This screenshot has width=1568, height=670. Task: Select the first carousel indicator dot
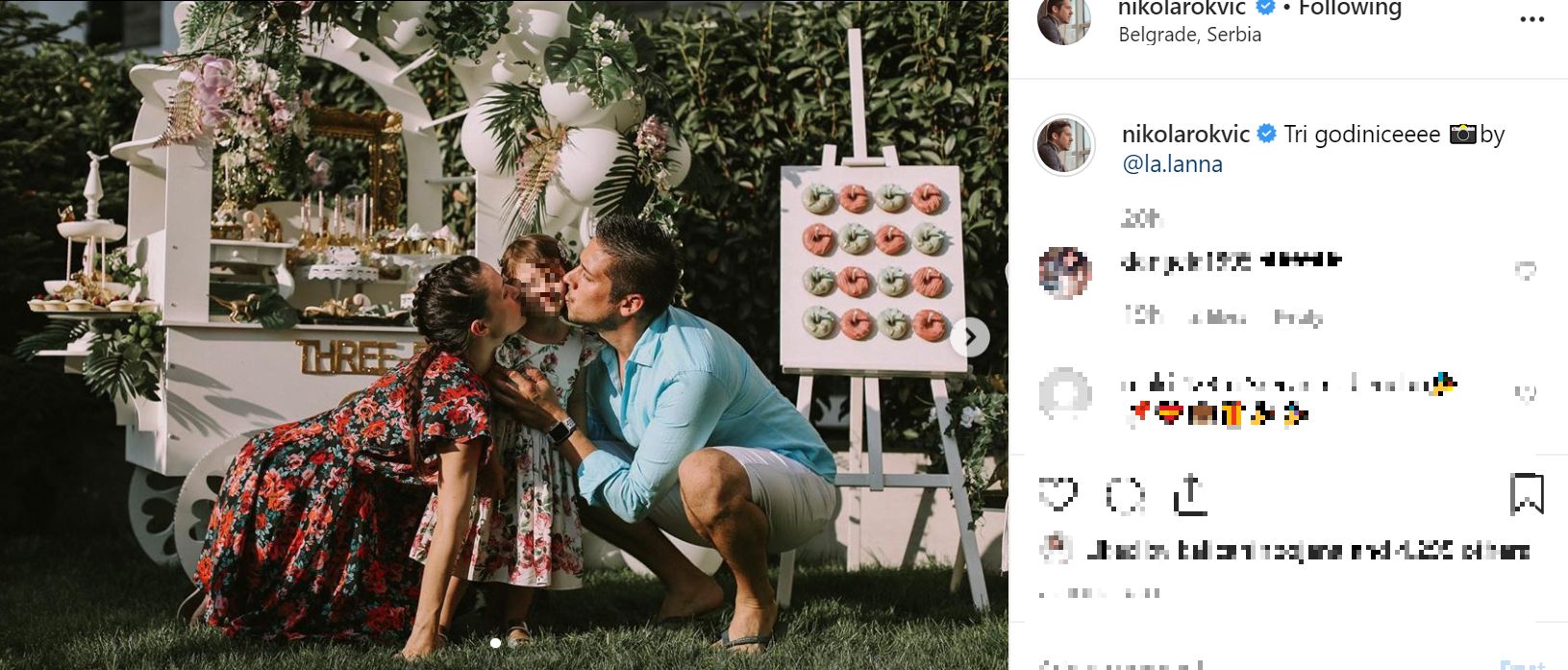point(495,642)
